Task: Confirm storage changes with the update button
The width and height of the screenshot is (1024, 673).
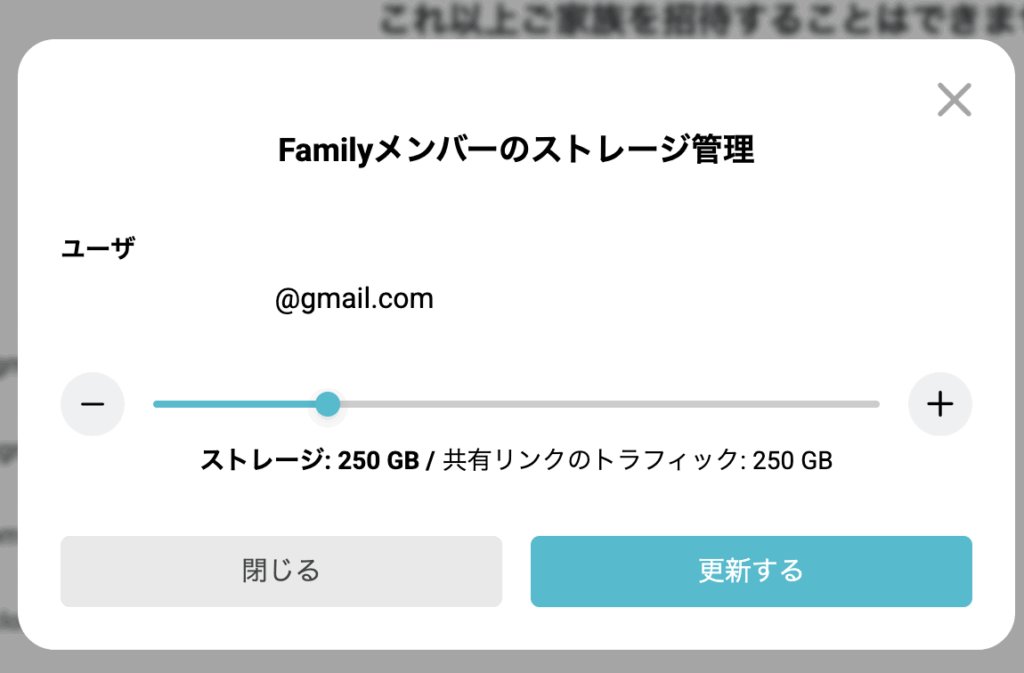Action: [750, 571]
